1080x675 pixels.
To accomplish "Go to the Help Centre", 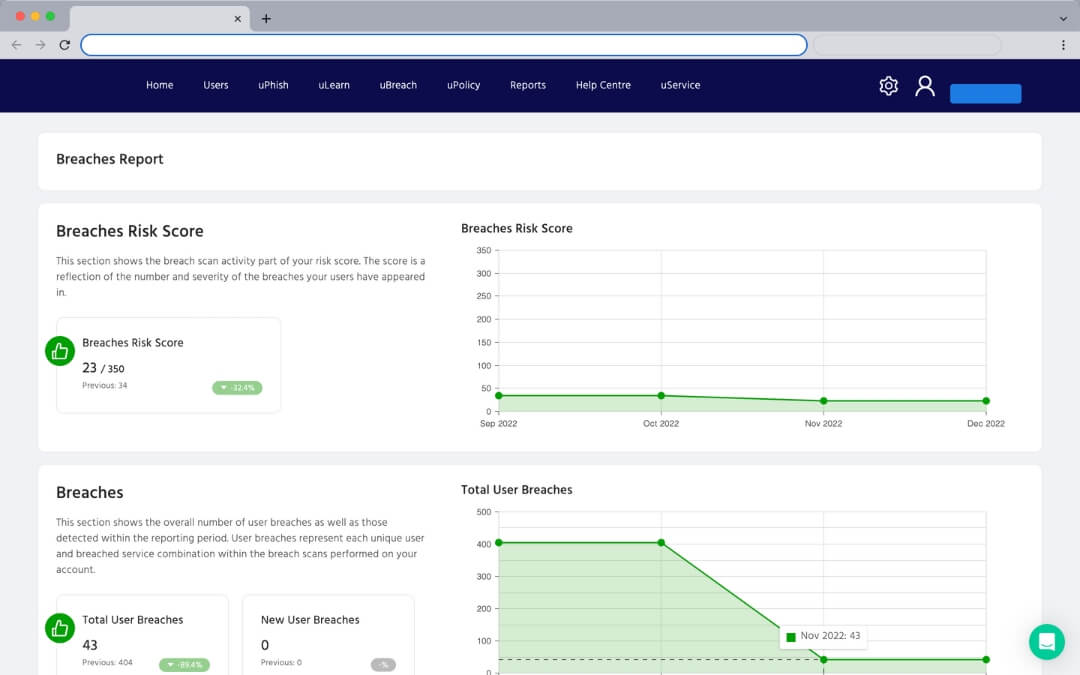I will coord(603,85).
